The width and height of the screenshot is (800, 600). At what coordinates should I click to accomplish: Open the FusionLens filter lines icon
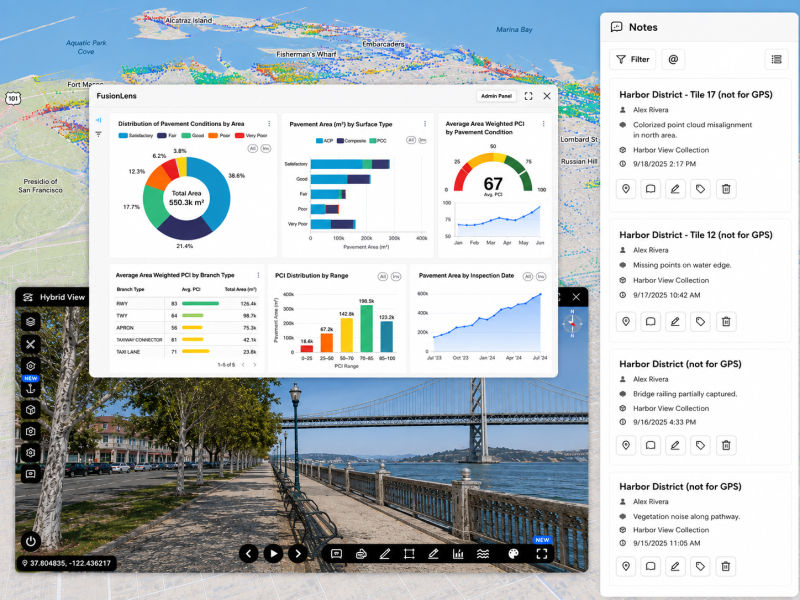click(x=98, y=134)
